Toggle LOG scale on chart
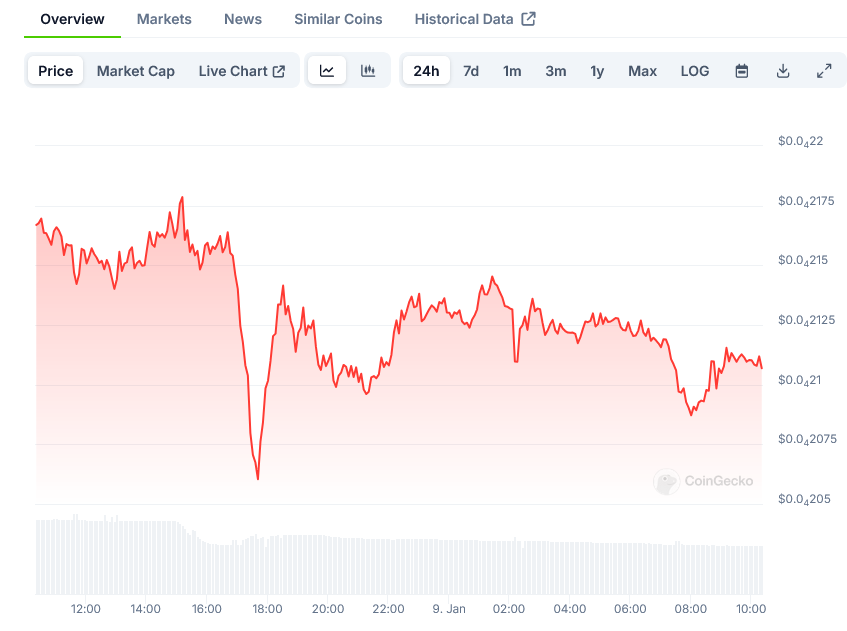 (695, 71)
